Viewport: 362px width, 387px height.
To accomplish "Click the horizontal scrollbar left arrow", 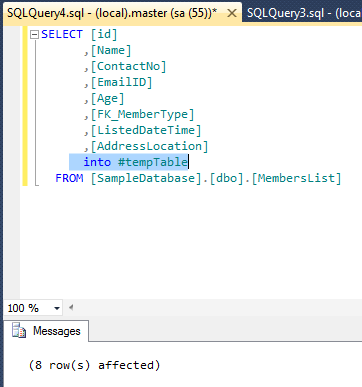I will [x=71, y=307].
